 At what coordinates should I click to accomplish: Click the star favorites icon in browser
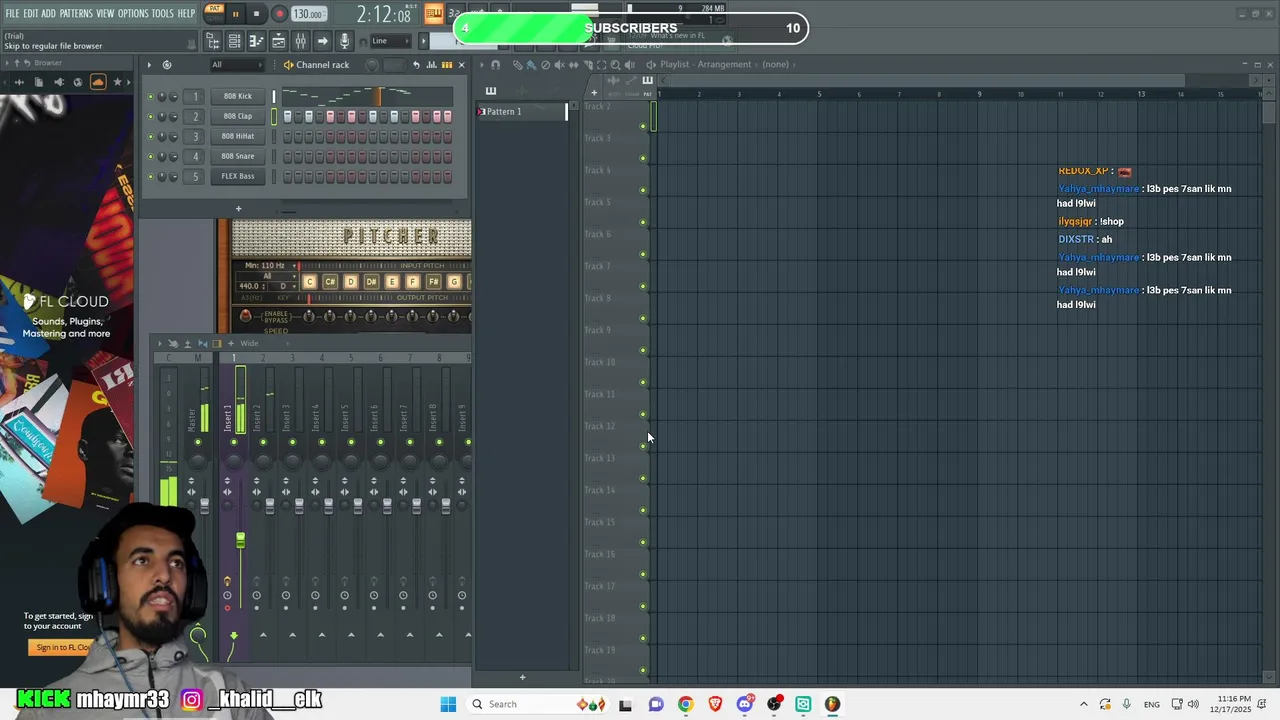pos(117,82)
